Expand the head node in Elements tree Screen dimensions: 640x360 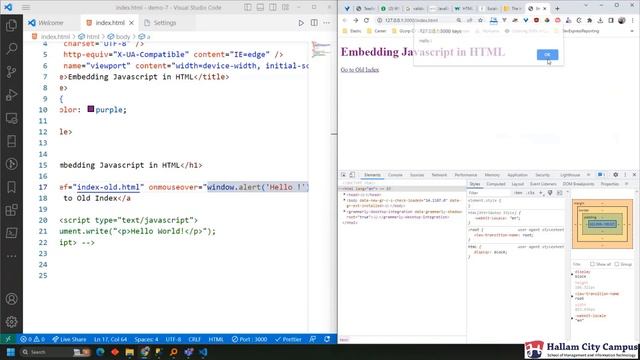[344, 195]
